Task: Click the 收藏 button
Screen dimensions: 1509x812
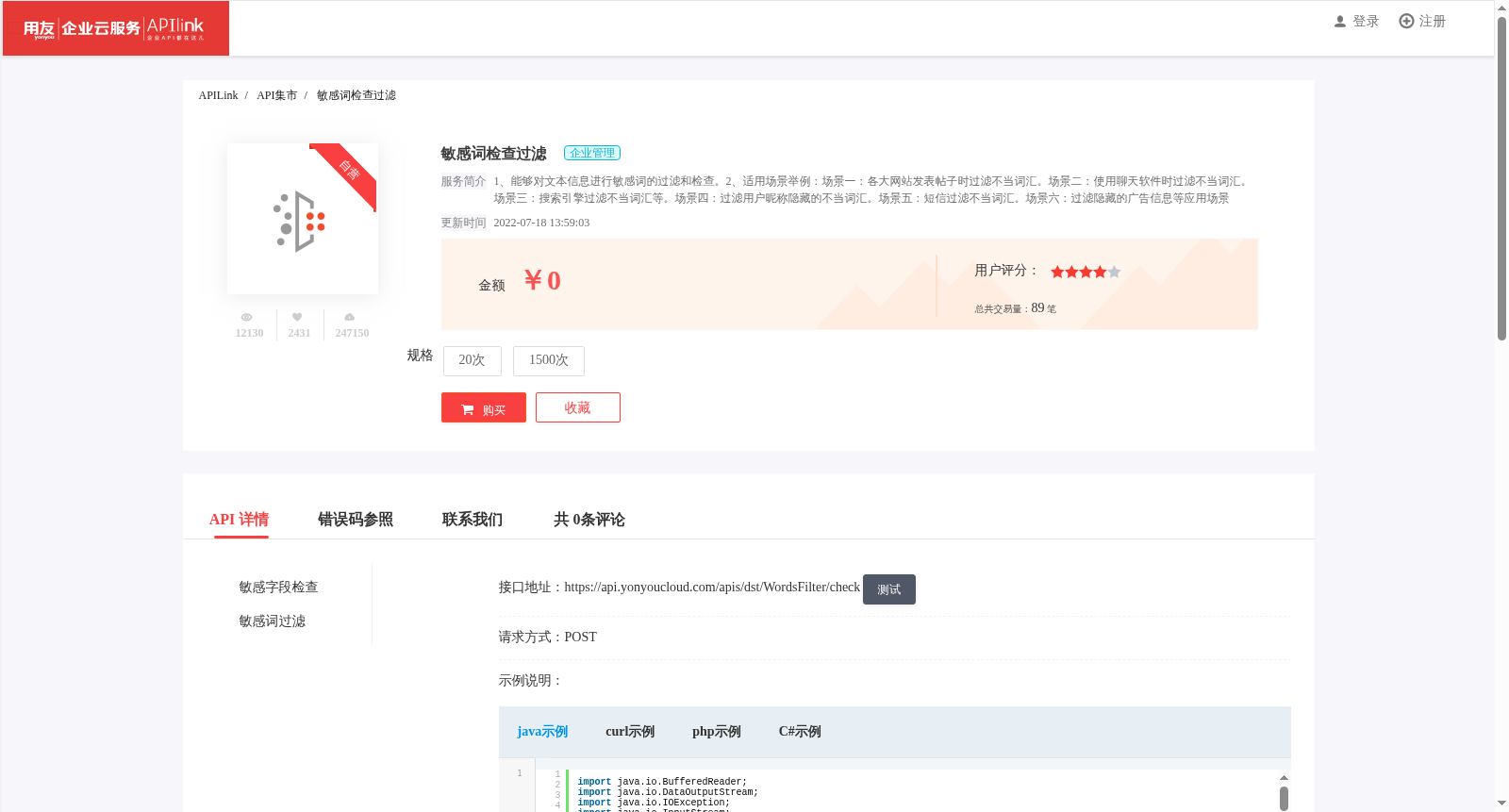Action: (x=578, y=407)
